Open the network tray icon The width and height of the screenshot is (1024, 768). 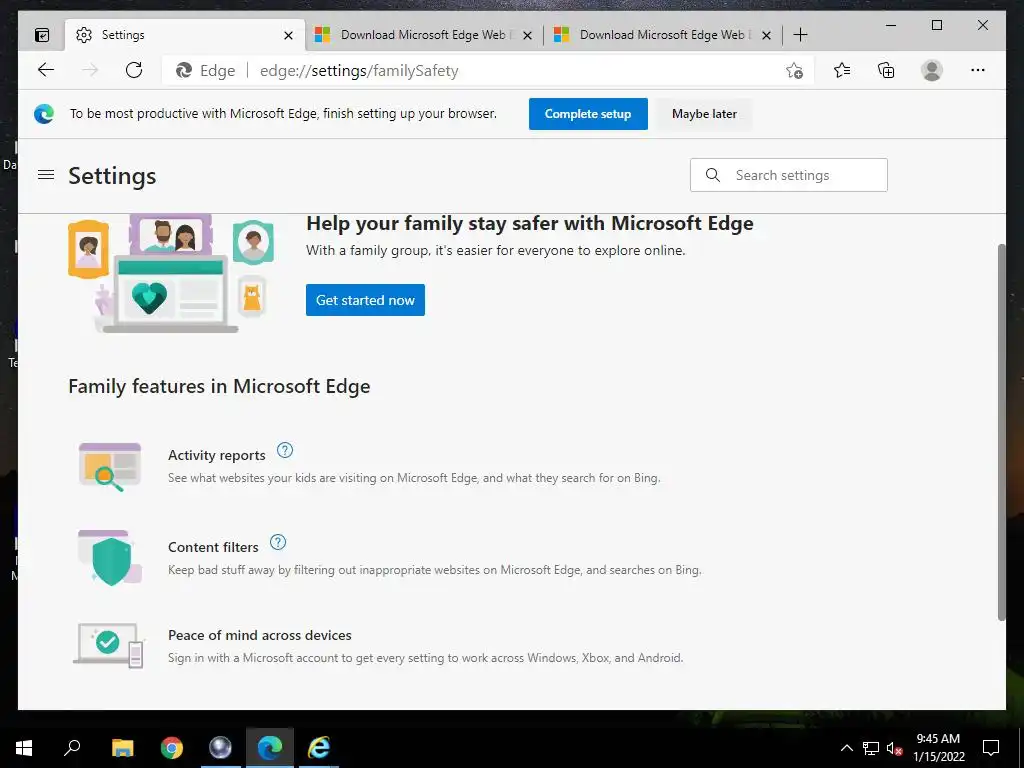[871, 748]
